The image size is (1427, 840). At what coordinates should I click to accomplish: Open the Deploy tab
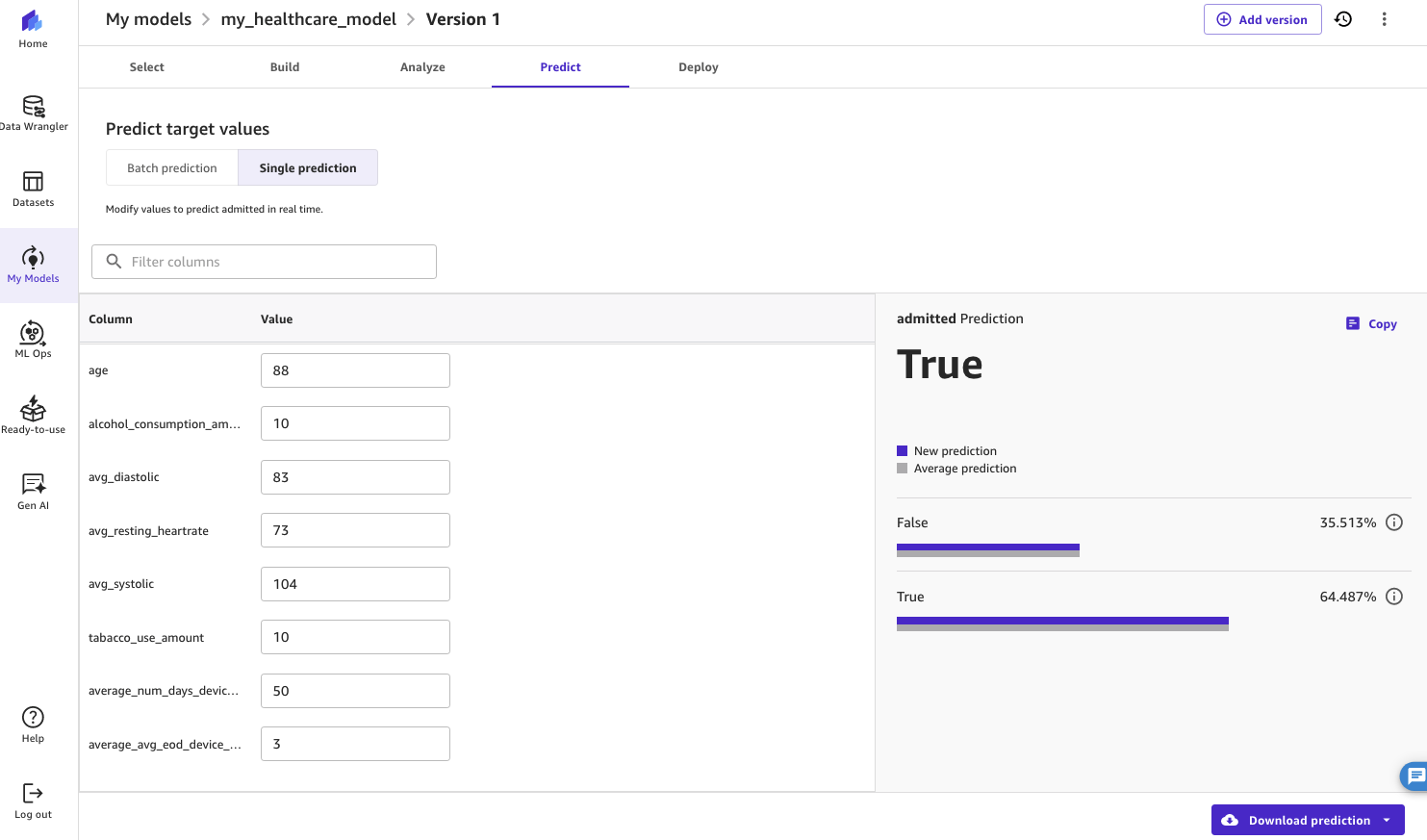[698, 66]
